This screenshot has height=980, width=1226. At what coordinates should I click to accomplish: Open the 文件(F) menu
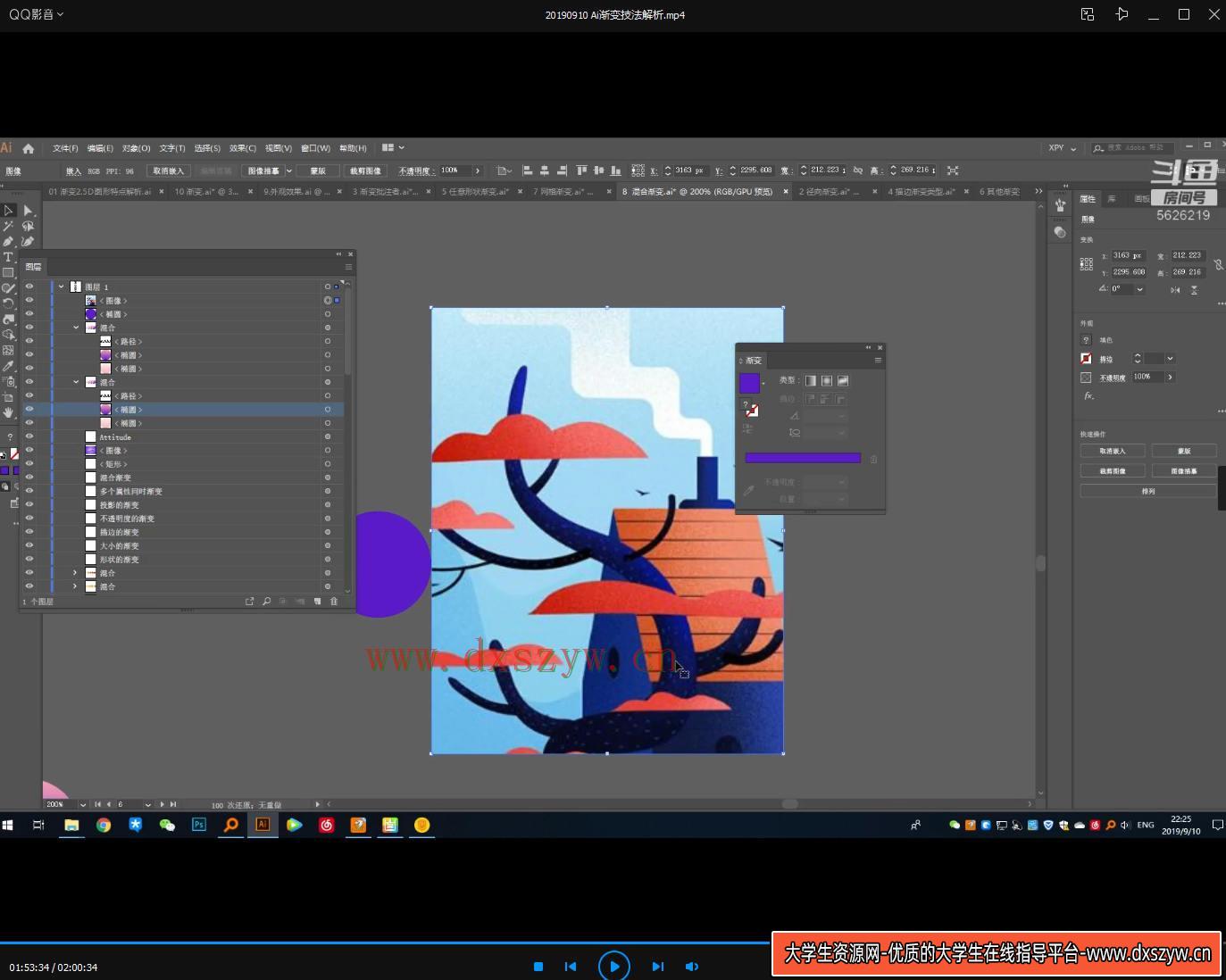click(65, 148)
